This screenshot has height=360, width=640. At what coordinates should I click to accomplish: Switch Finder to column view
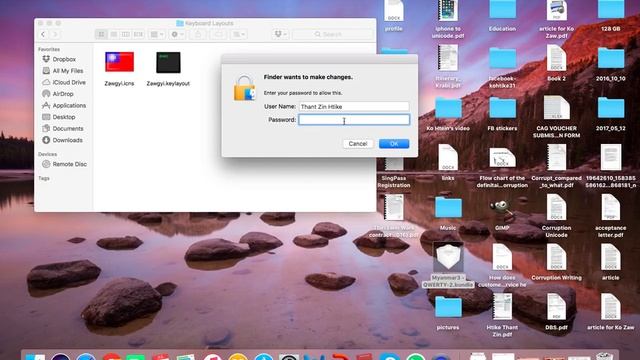126,34
